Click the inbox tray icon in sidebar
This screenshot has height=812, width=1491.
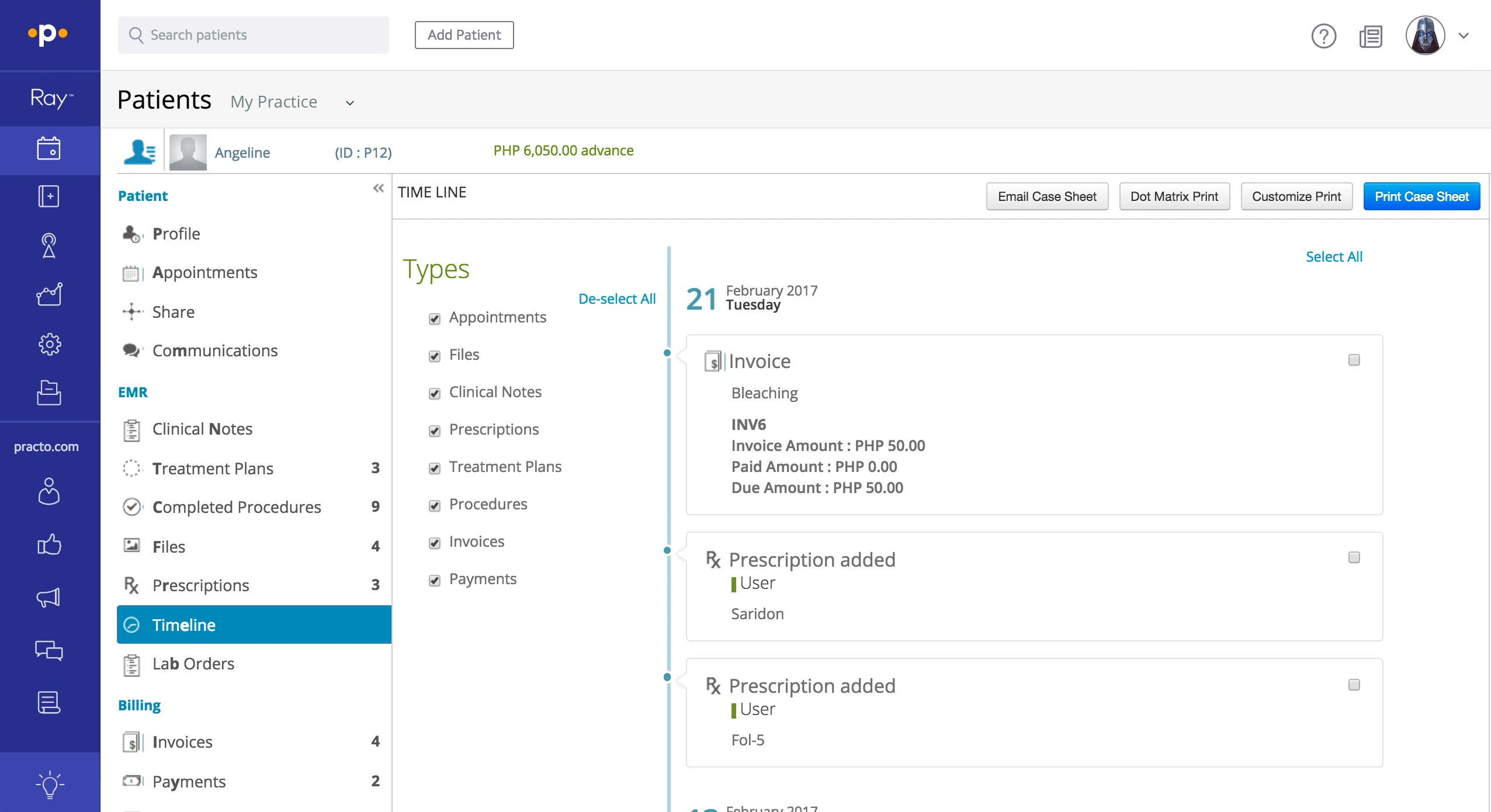49,393
